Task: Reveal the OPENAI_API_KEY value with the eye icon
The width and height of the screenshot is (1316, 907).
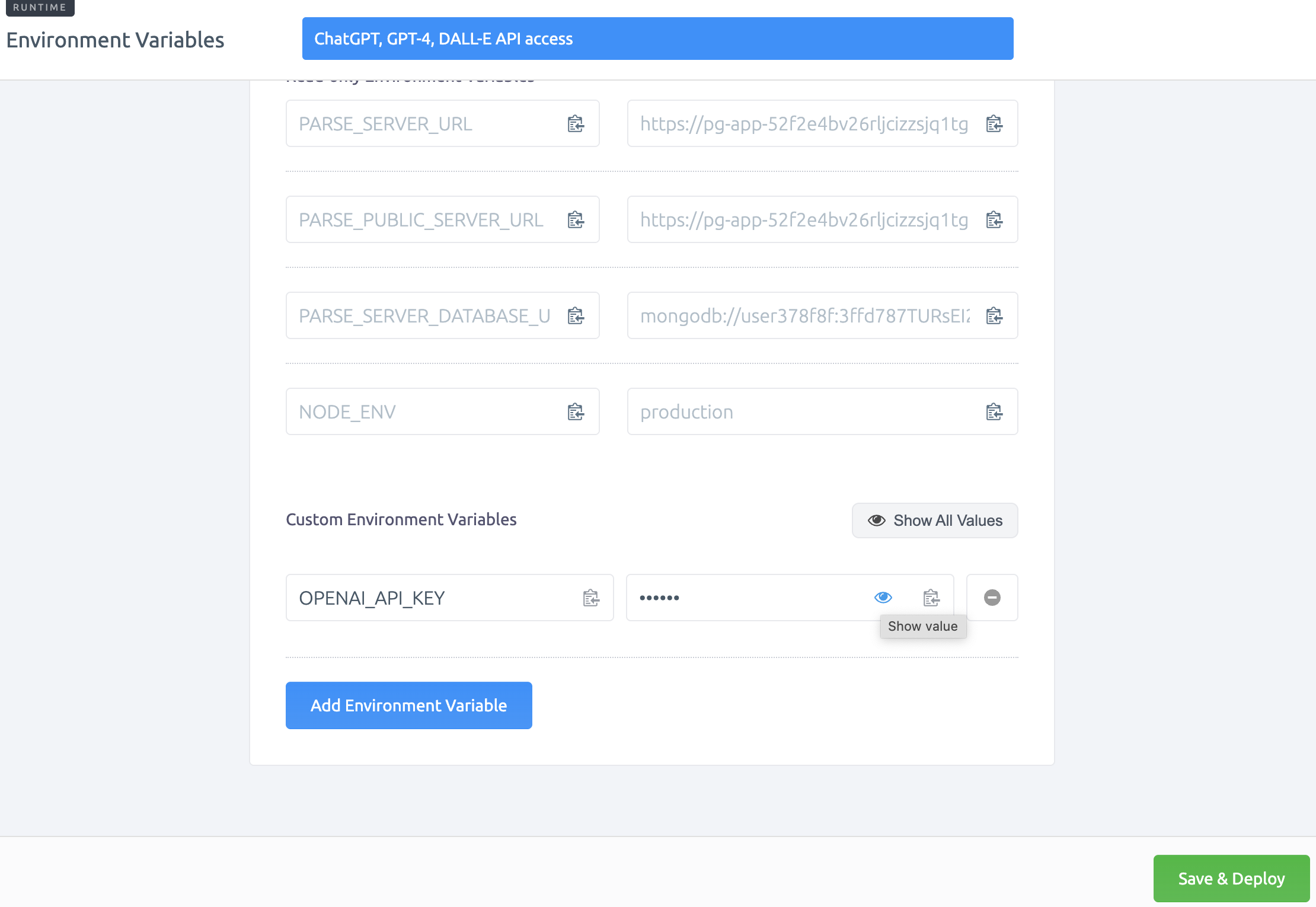Action: point(883,598)
